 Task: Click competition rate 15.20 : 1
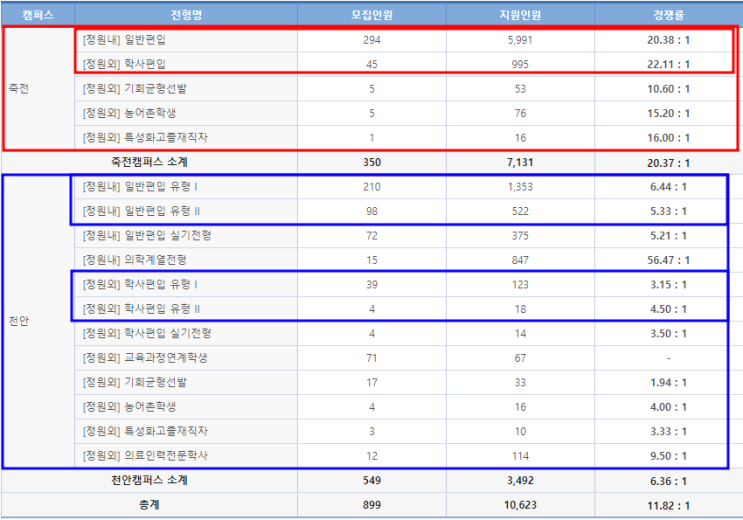[x=668, y=113]
